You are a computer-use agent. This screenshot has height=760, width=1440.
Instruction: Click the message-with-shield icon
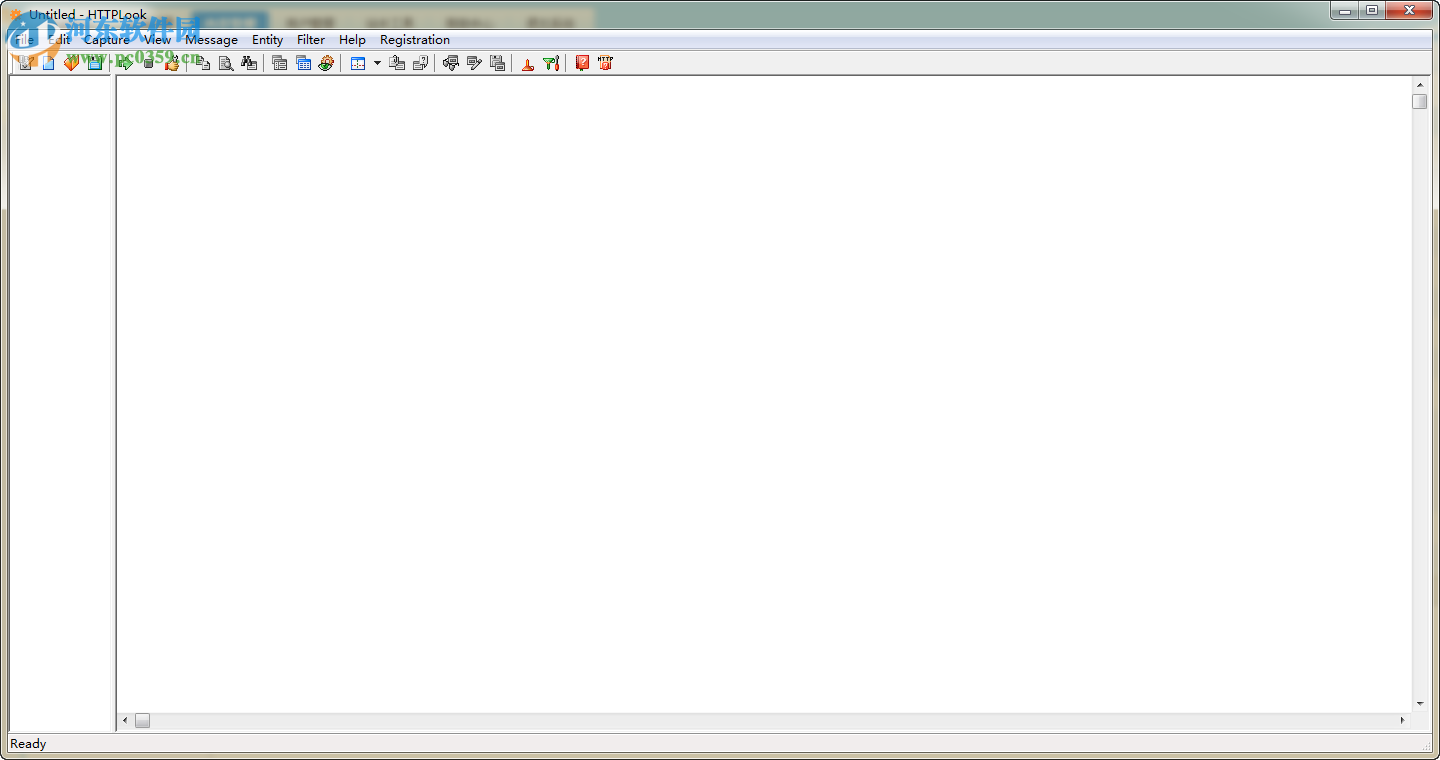[451, 63]
